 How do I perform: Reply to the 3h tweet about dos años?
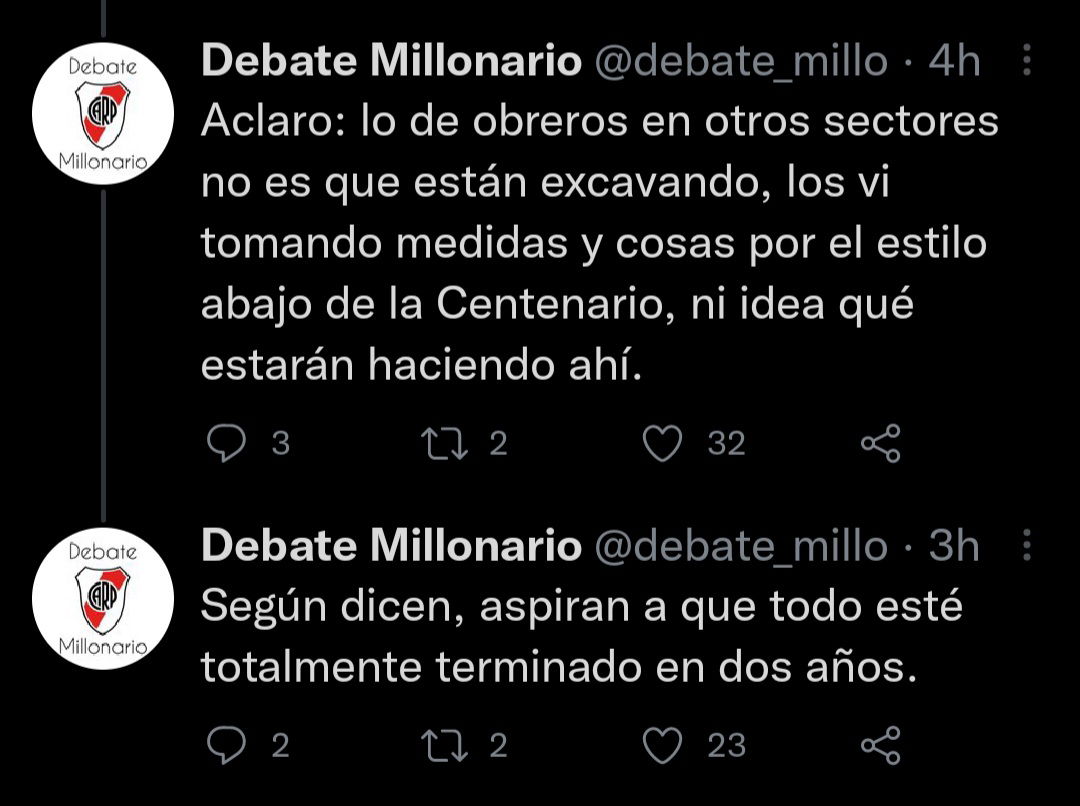(227, 745)
